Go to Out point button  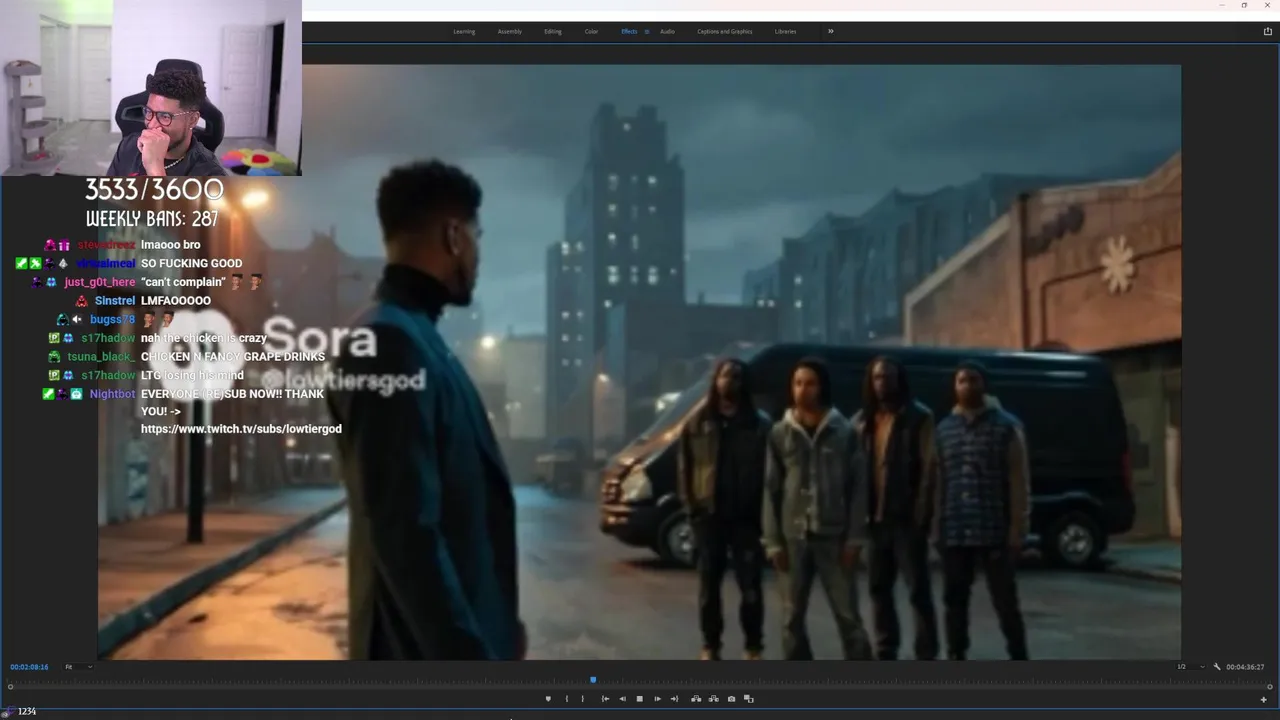coord(674,699)
